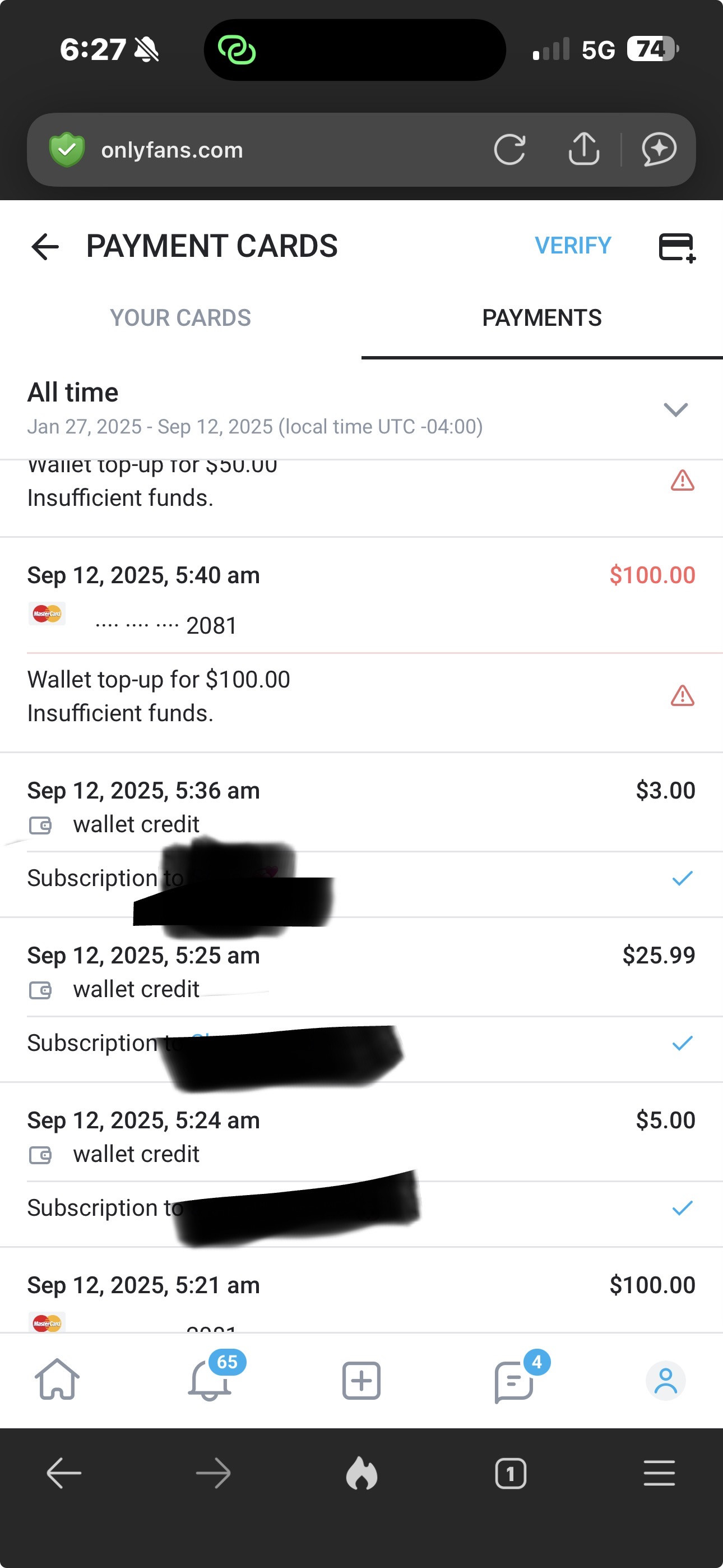Tap the back arrow beside Payment Cards
The width and height of the screenshot is (723, 1568).
pos(45,247)
